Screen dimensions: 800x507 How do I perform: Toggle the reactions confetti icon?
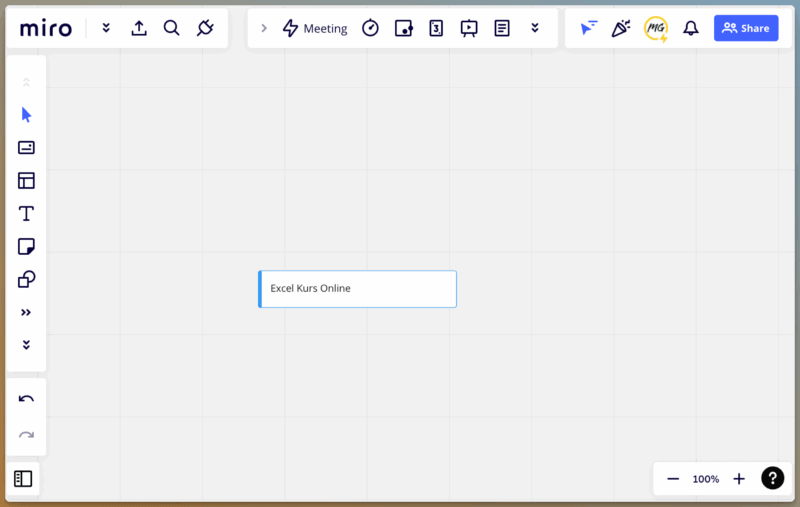[x=621, y=28]
